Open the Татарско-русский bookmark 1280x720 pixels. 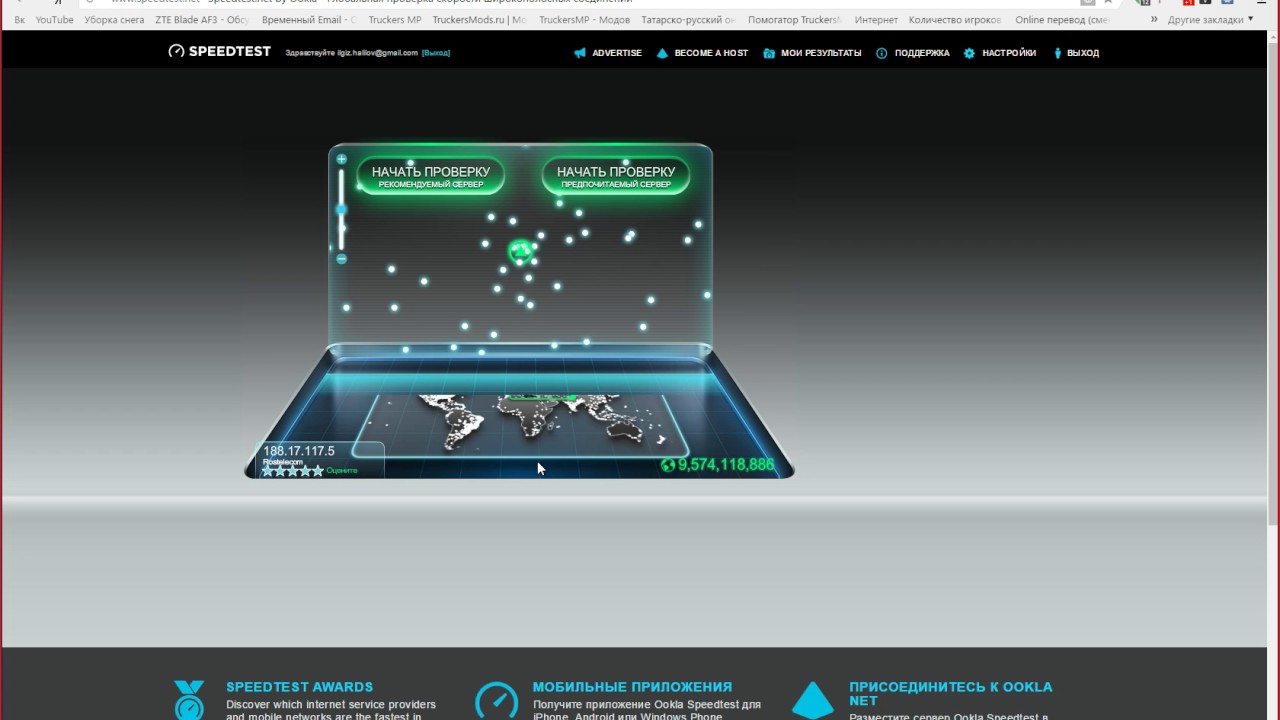(x=690, y=20)
